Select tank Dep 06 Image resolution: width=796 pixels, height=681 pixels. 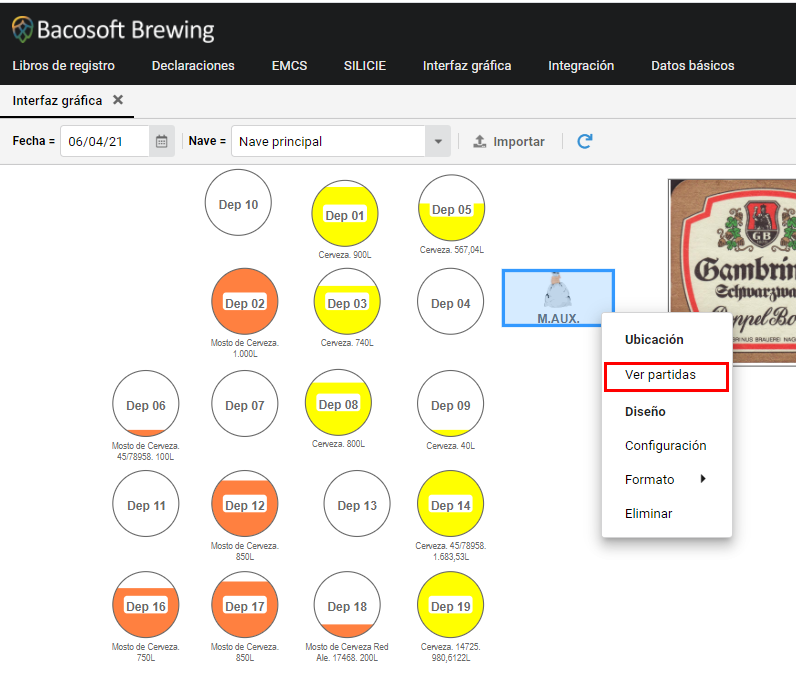(x=146, y=403)
